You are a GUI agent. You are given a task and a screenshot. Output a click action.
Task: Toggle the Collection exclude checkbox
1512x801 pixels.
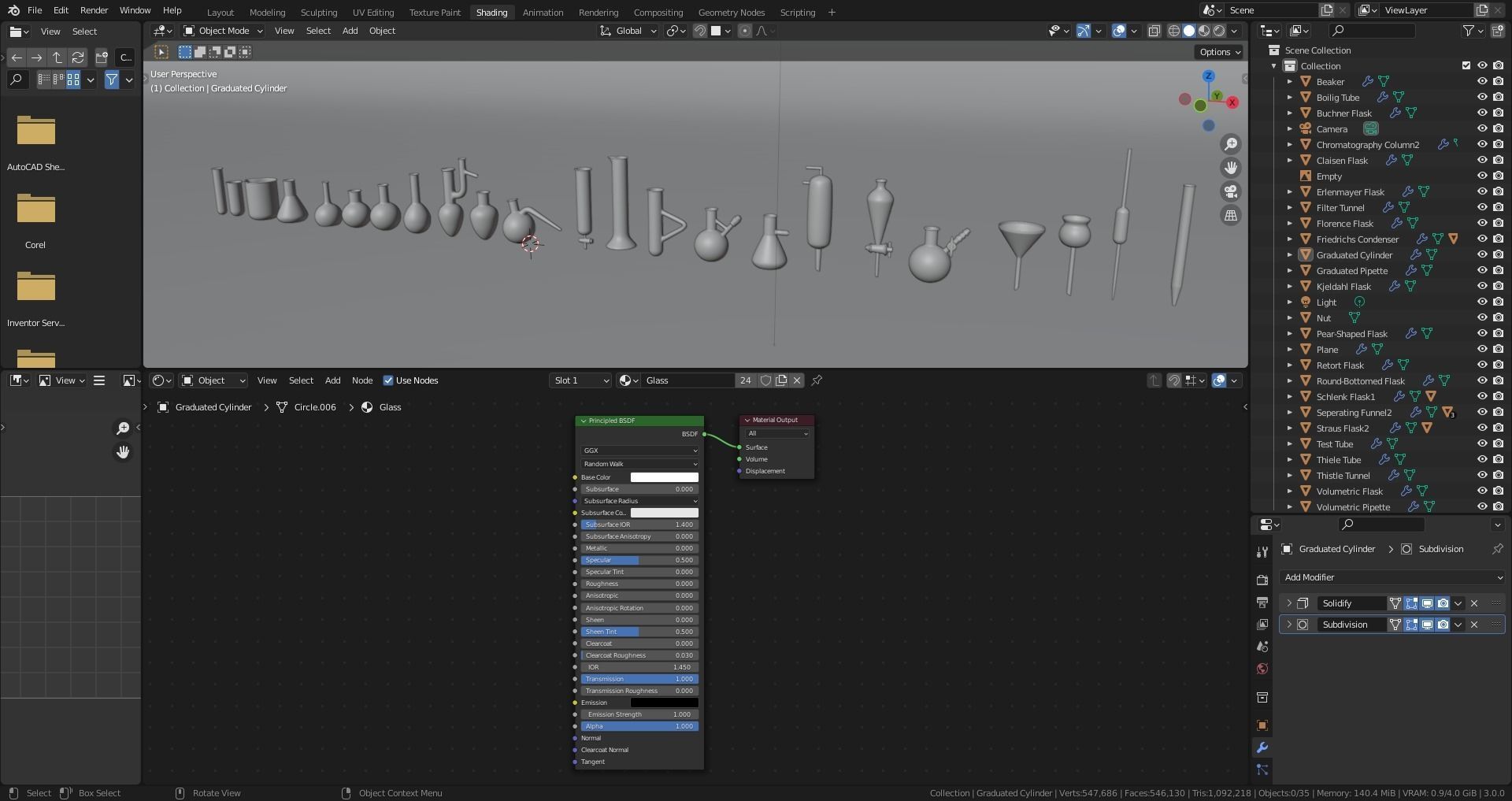click(1466, 65)
